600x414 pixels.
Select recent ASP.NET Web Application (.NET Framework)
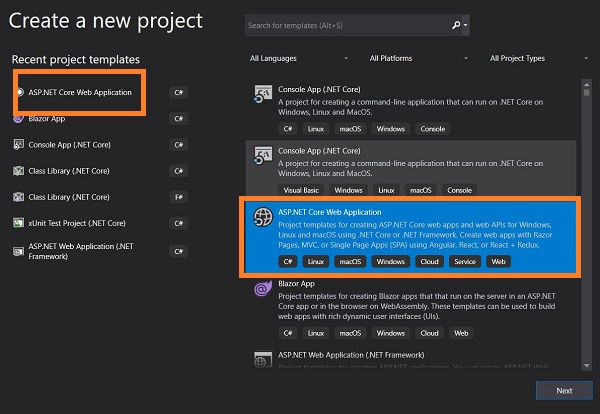(x=81, y=251)
